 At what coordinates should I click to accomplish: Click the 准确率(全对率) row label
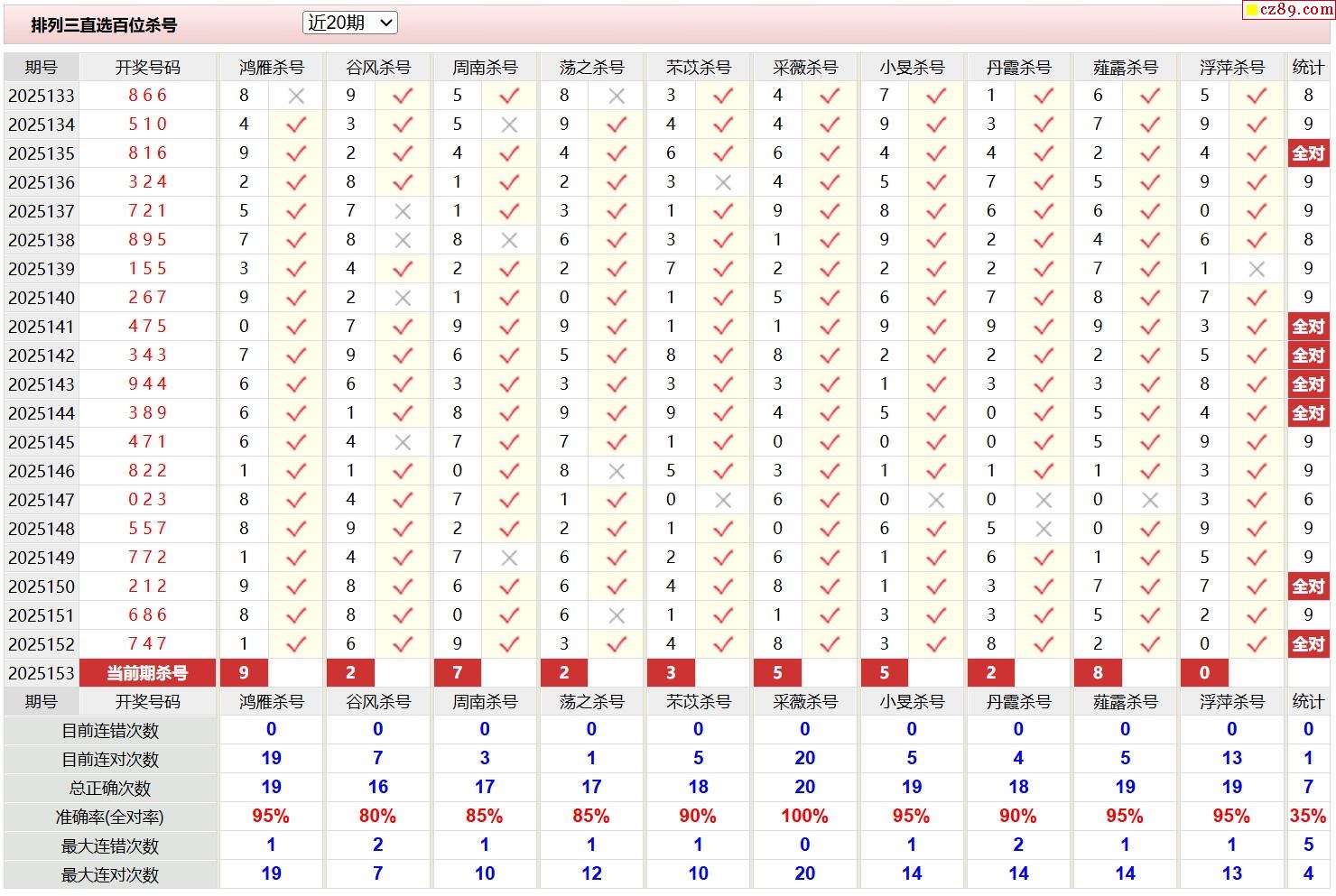click(110, 817)
